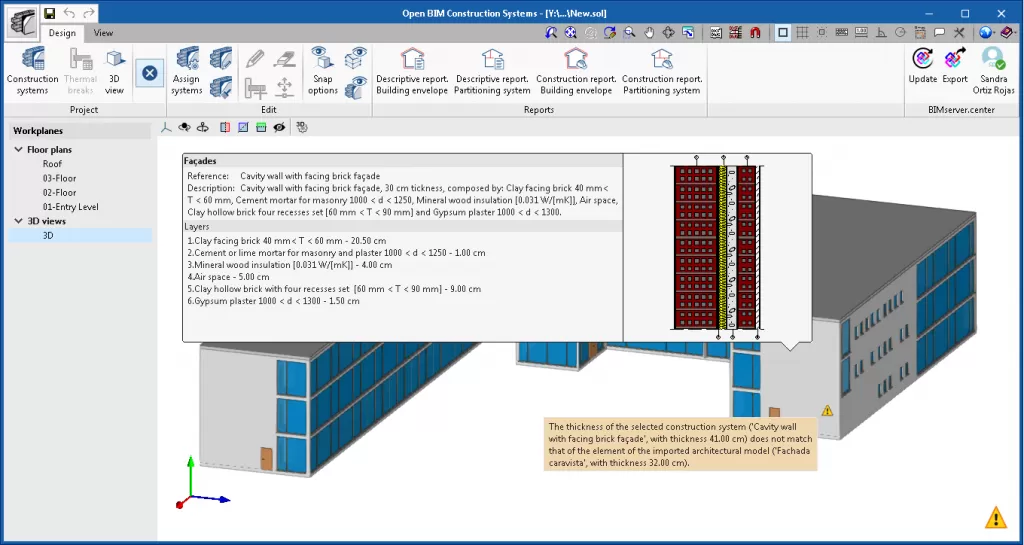1024x545 pixels.
Task: Open the globe language dropdown
Action: 987,33
